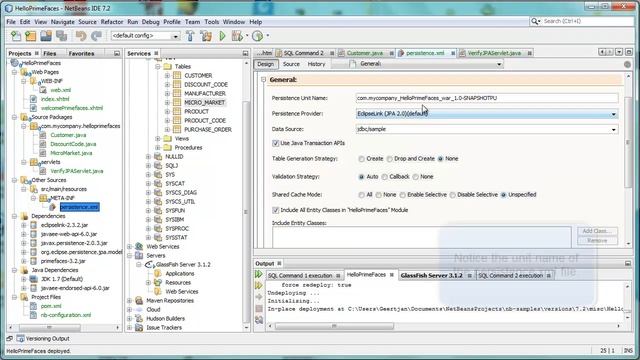Open the Refactor menu
The width and height of the screenshot is (640, 360).
pos(112,22)
